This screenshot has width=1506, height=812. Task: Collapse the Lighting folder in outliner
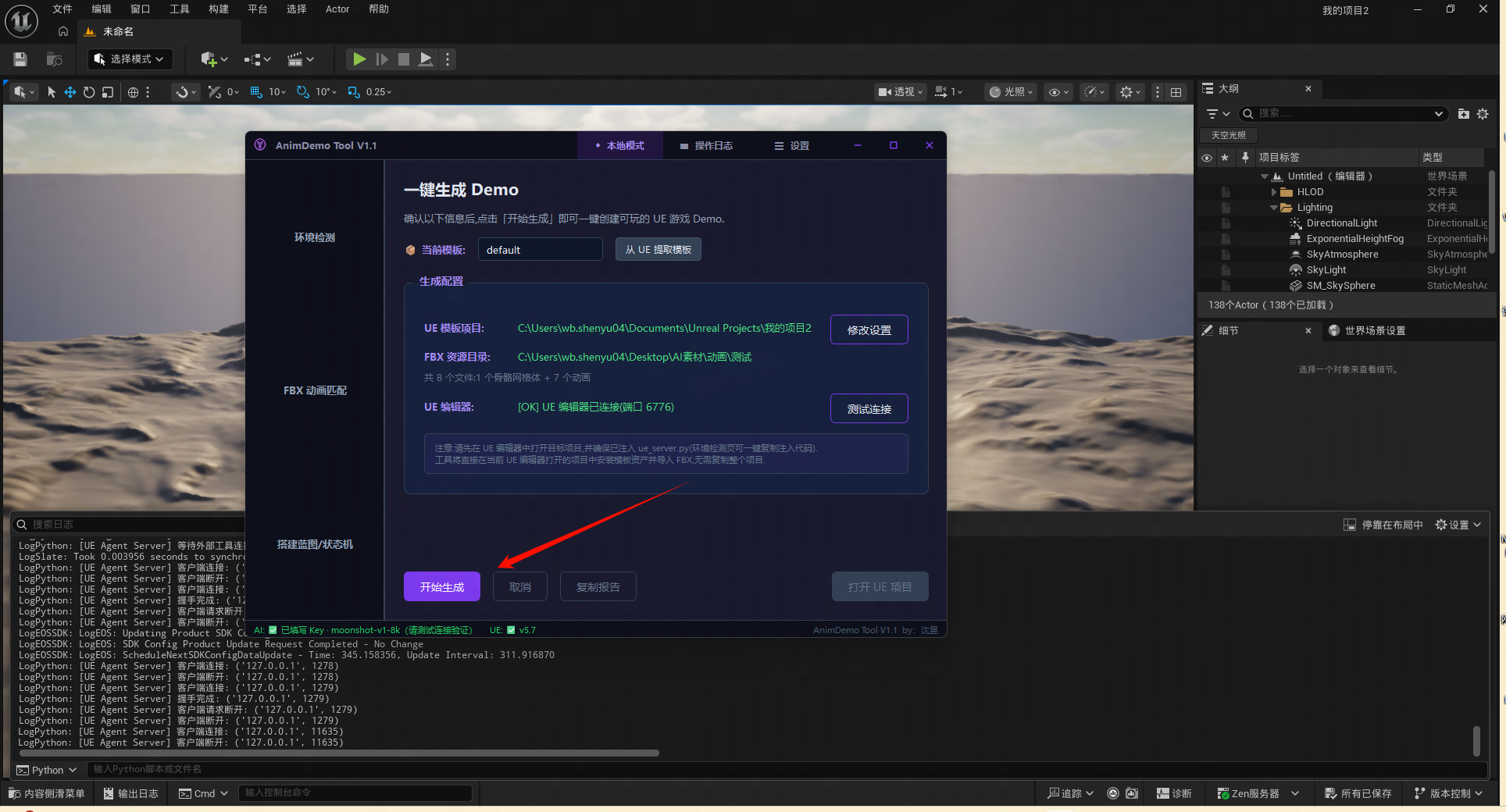[1273, 208]
